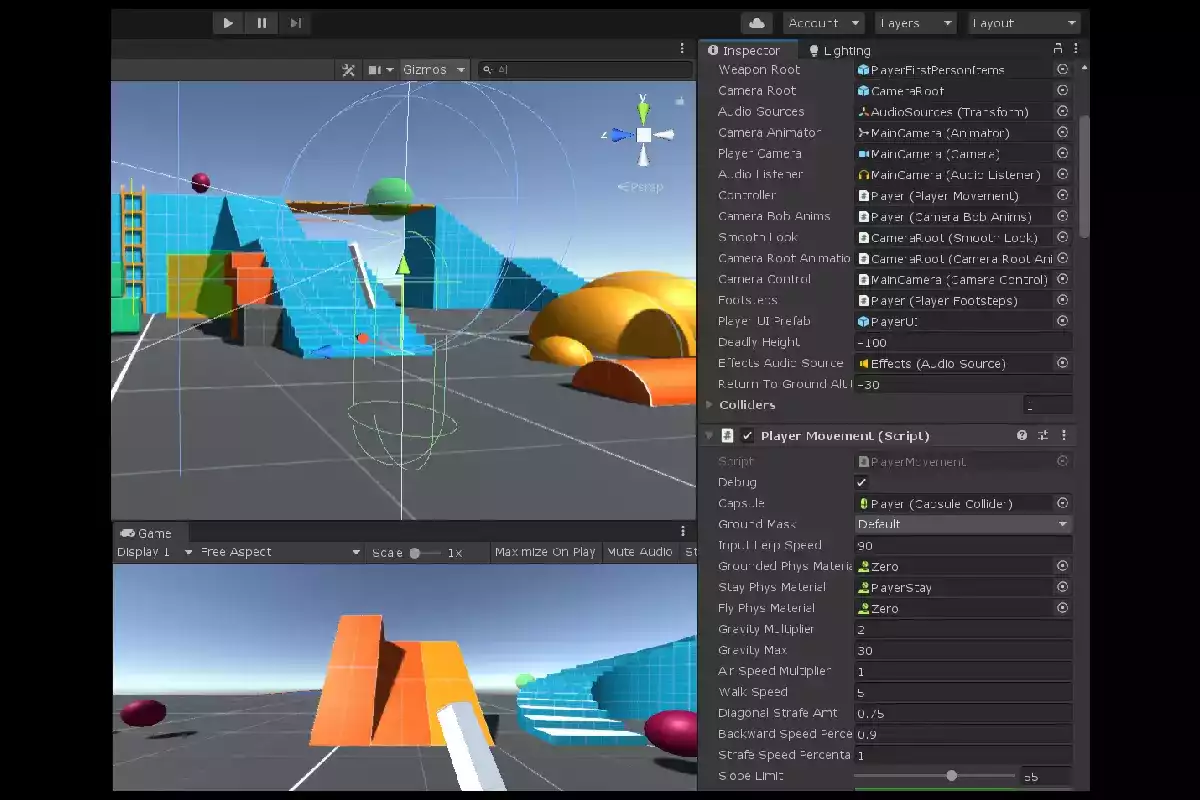This screenshot has height=800, width=1200.
Task: Toggle the Debug checkbox
Action: click(x=862, y=483)
